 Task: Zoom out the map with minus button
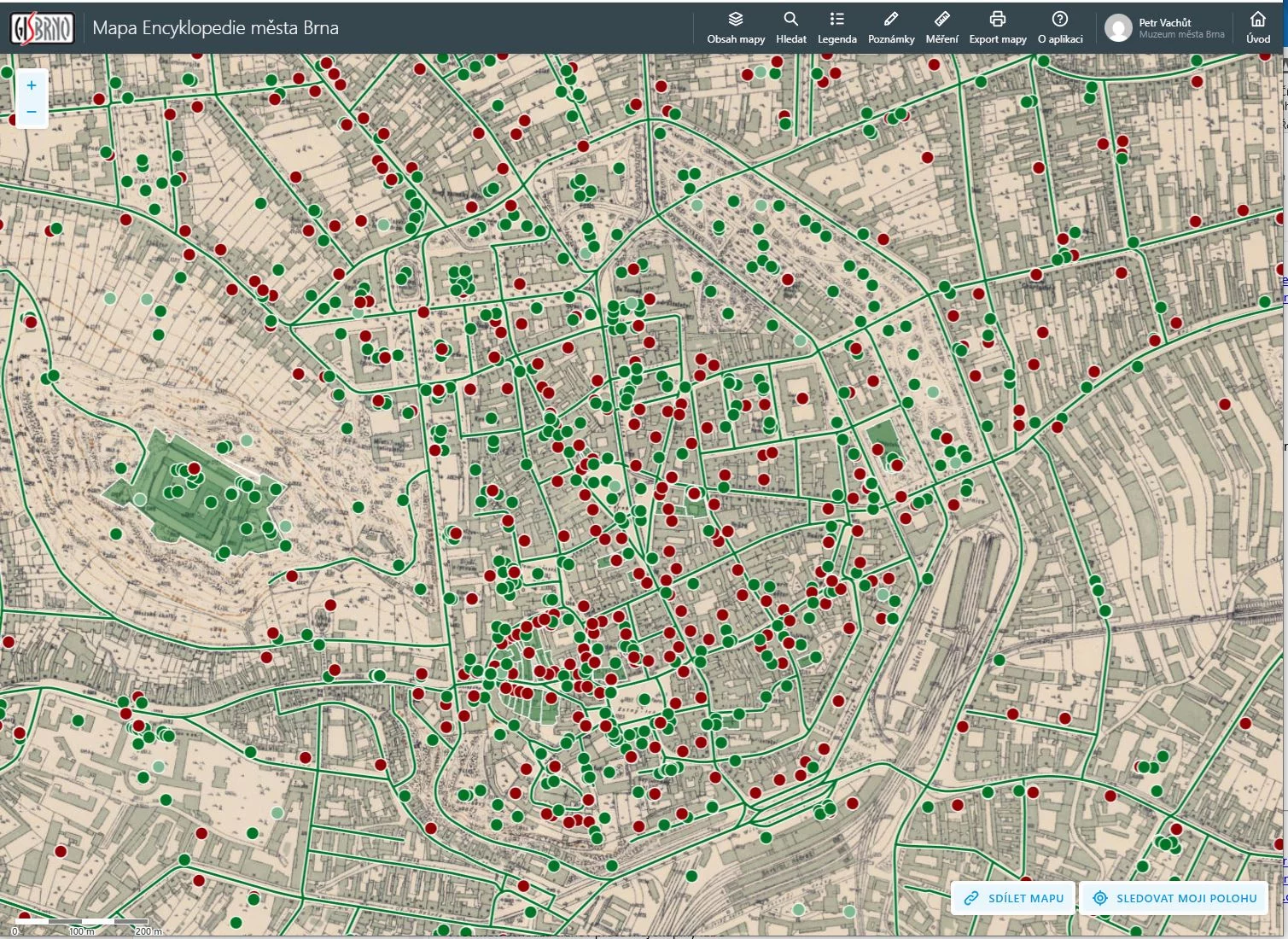pos(32,112)
